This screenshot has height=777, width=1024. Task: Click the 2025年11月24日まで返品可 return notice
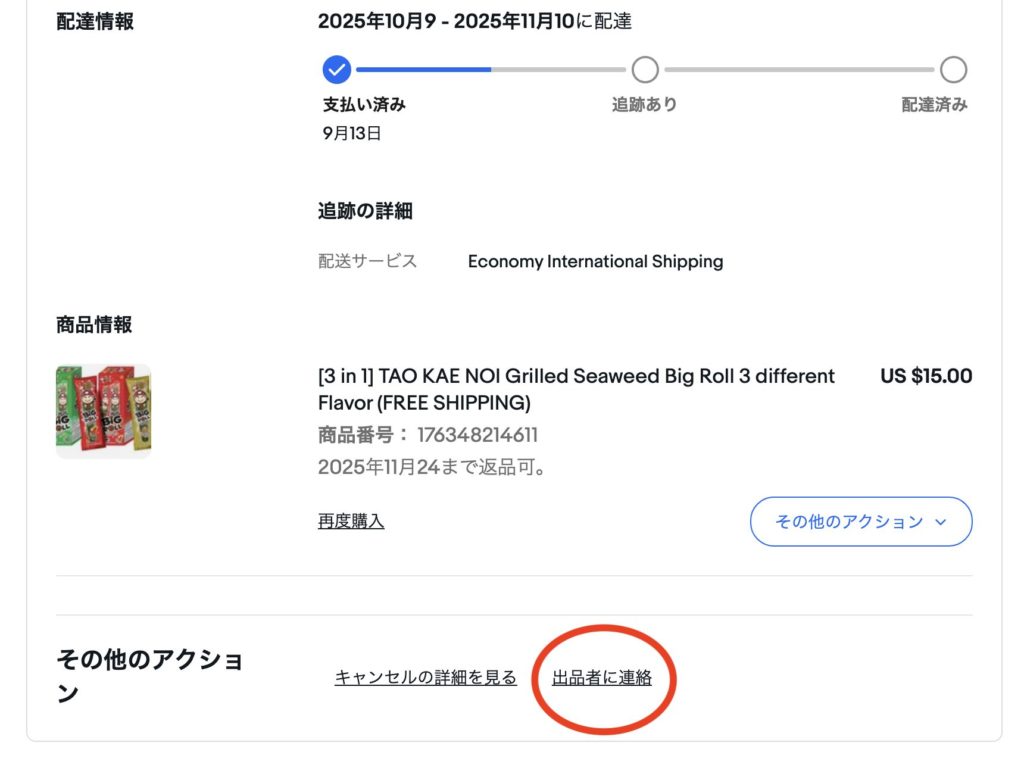[432, 467]
